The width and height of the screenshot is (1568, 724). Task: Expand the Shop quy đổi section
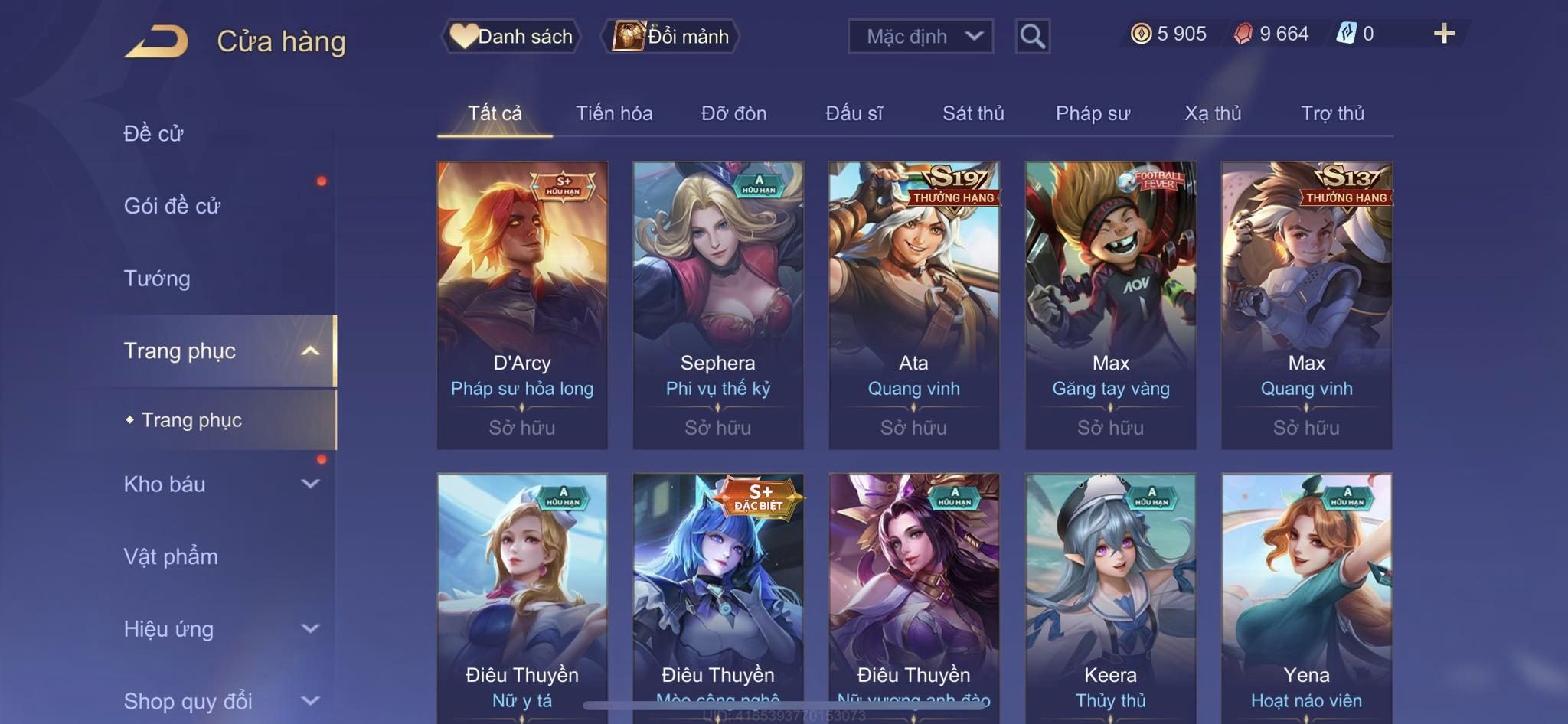310,700
